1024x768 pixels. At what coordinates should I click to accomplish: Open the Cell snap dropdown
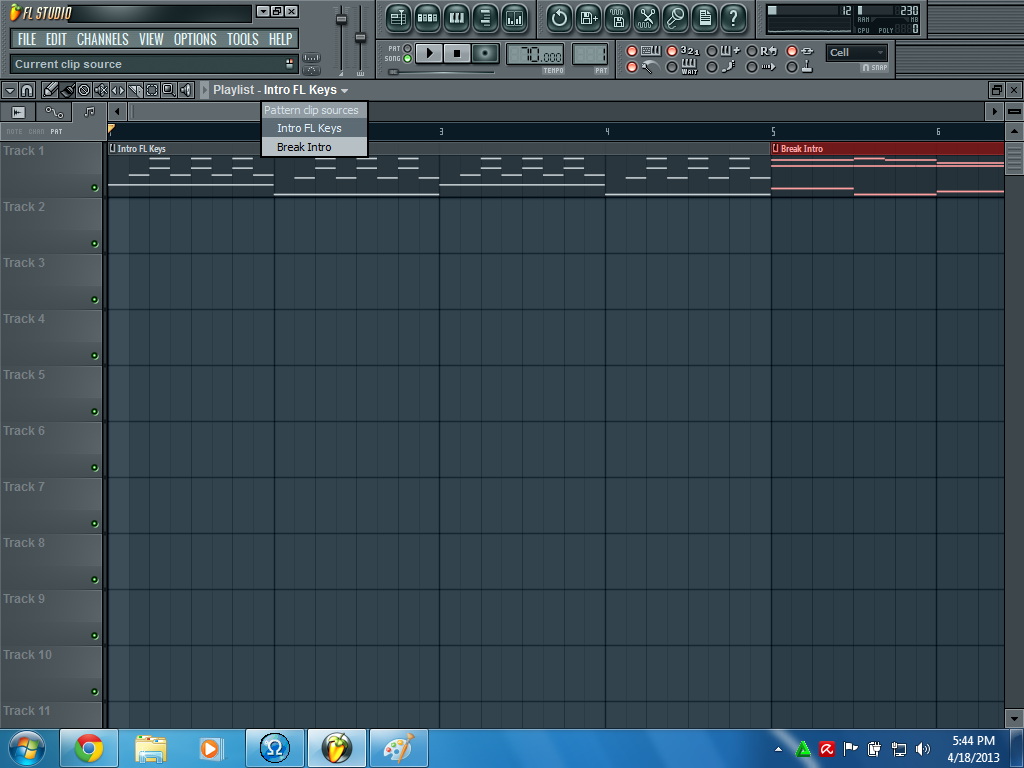click(856, 52)
